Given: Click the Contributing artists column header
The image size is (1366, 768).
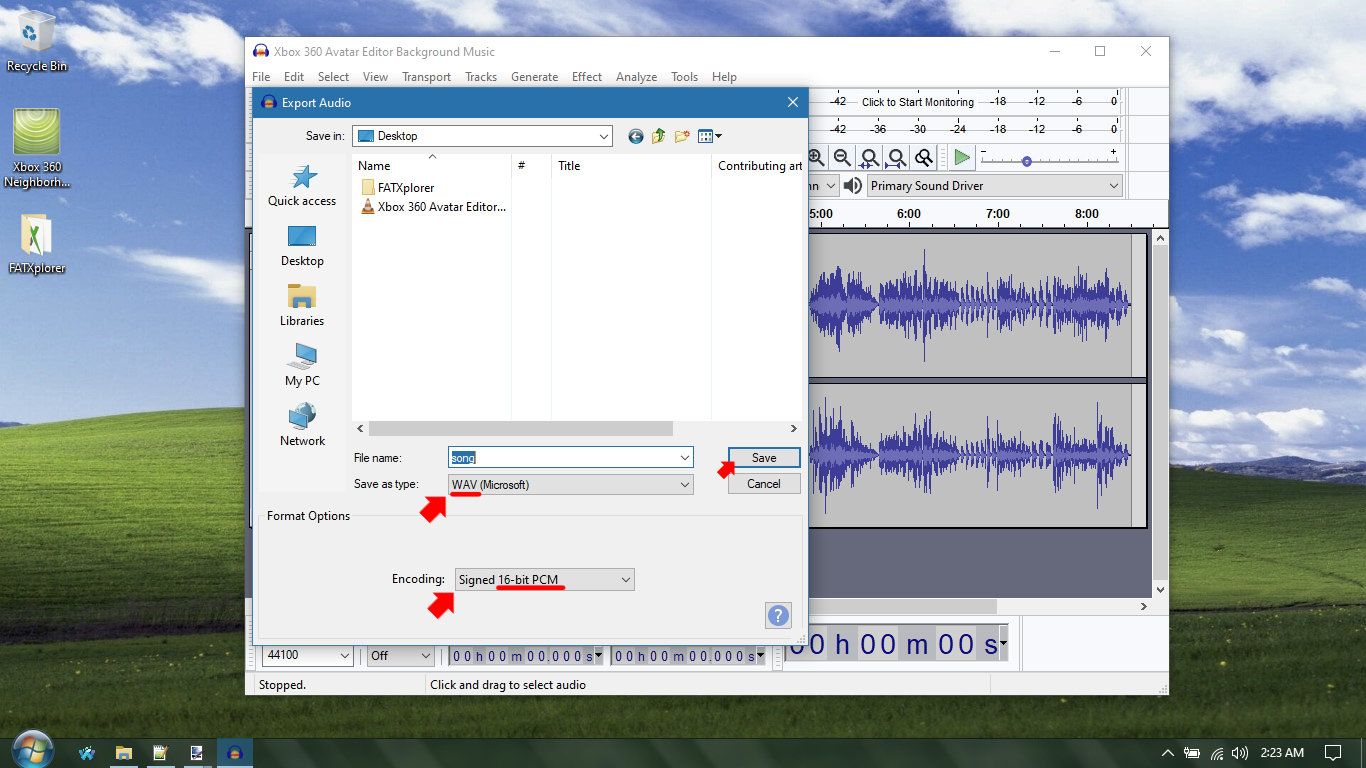Looking at the screenshot, I should (759, 166).
